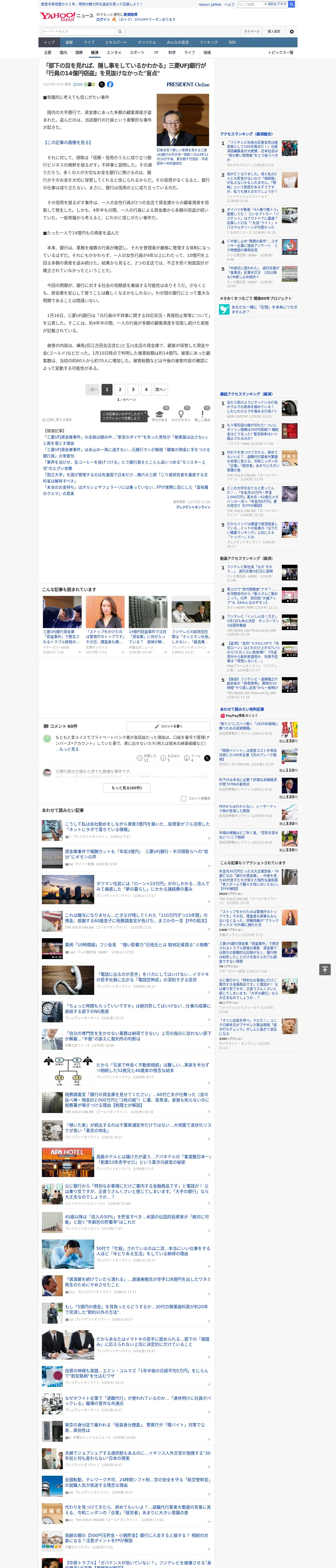Open マイページ link
Viewport: 336px width, 1568px height.
click(251, 32)
